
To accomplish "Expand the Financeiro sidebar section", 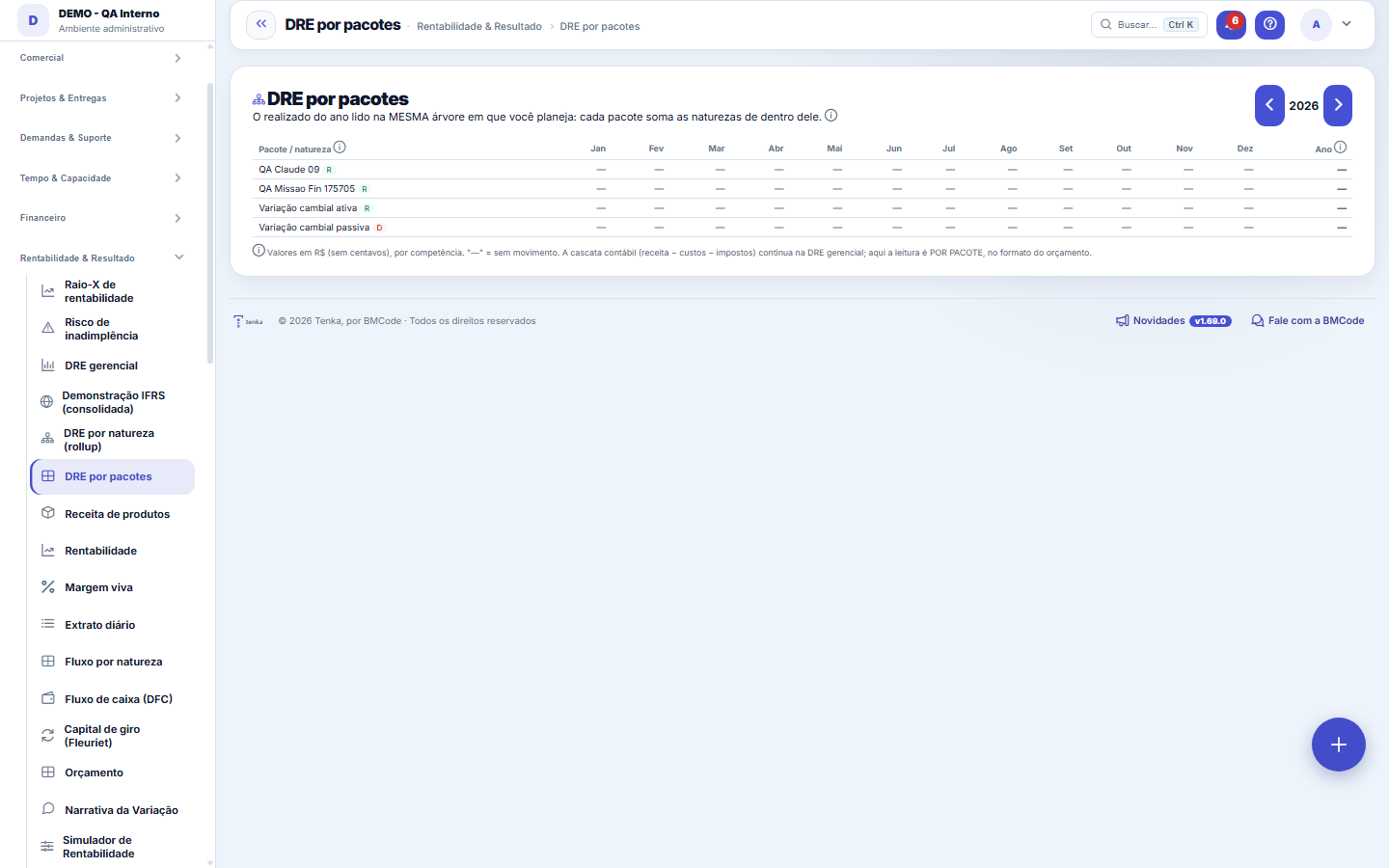I will click(x=101, y=218).
